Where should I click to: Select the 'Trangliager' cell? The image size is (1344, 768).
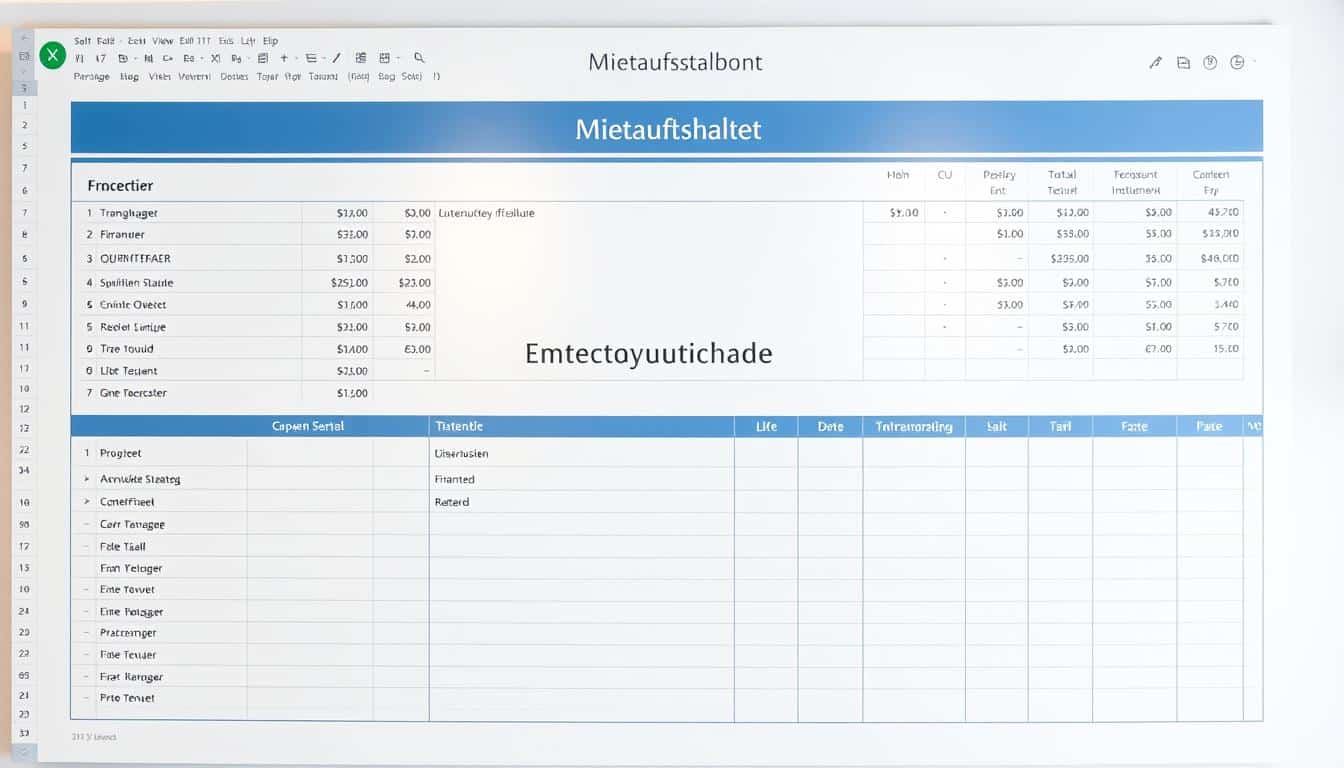point(129,213)
